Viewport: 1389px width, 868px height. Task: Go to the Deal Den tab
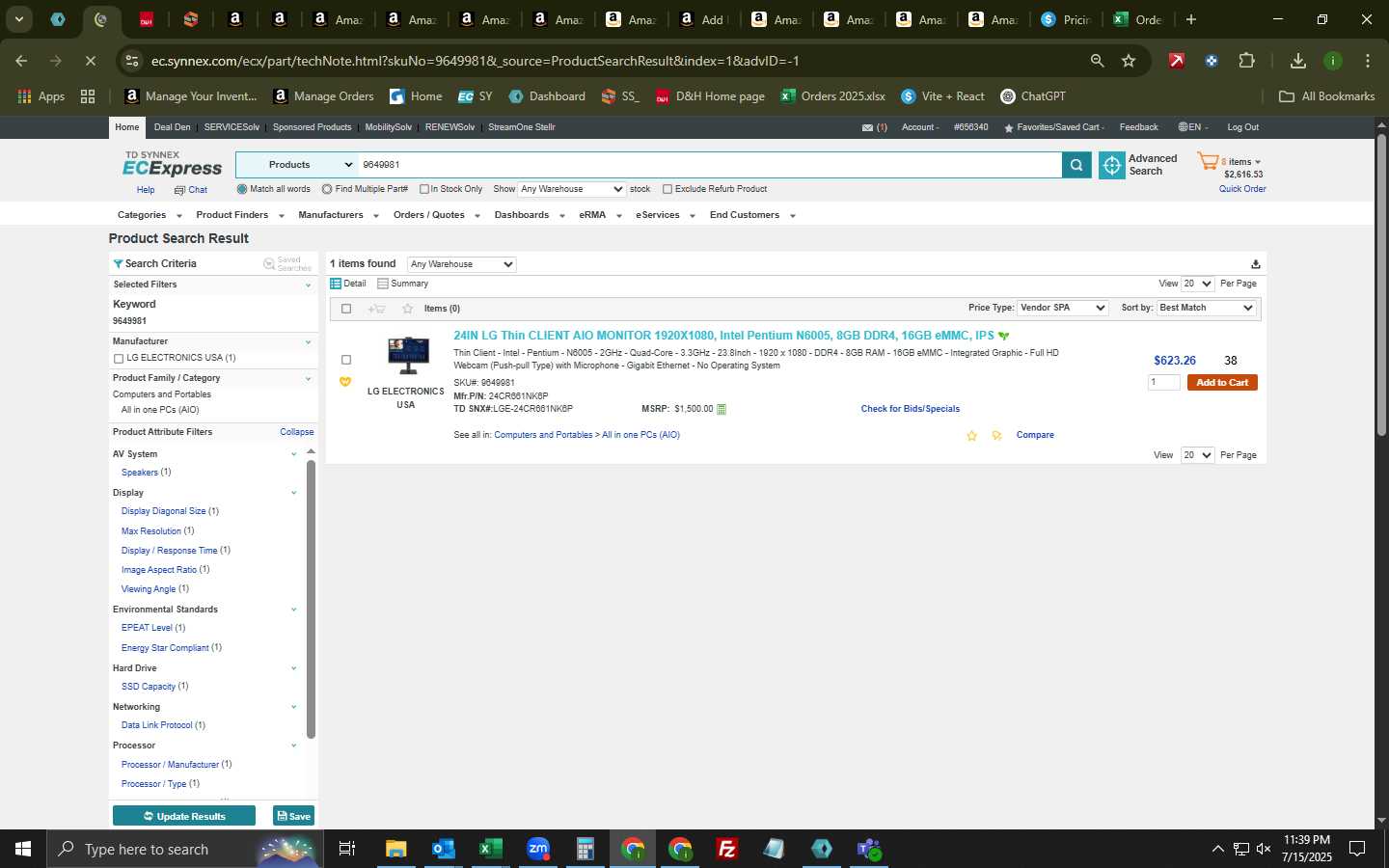tap(172, 127)
